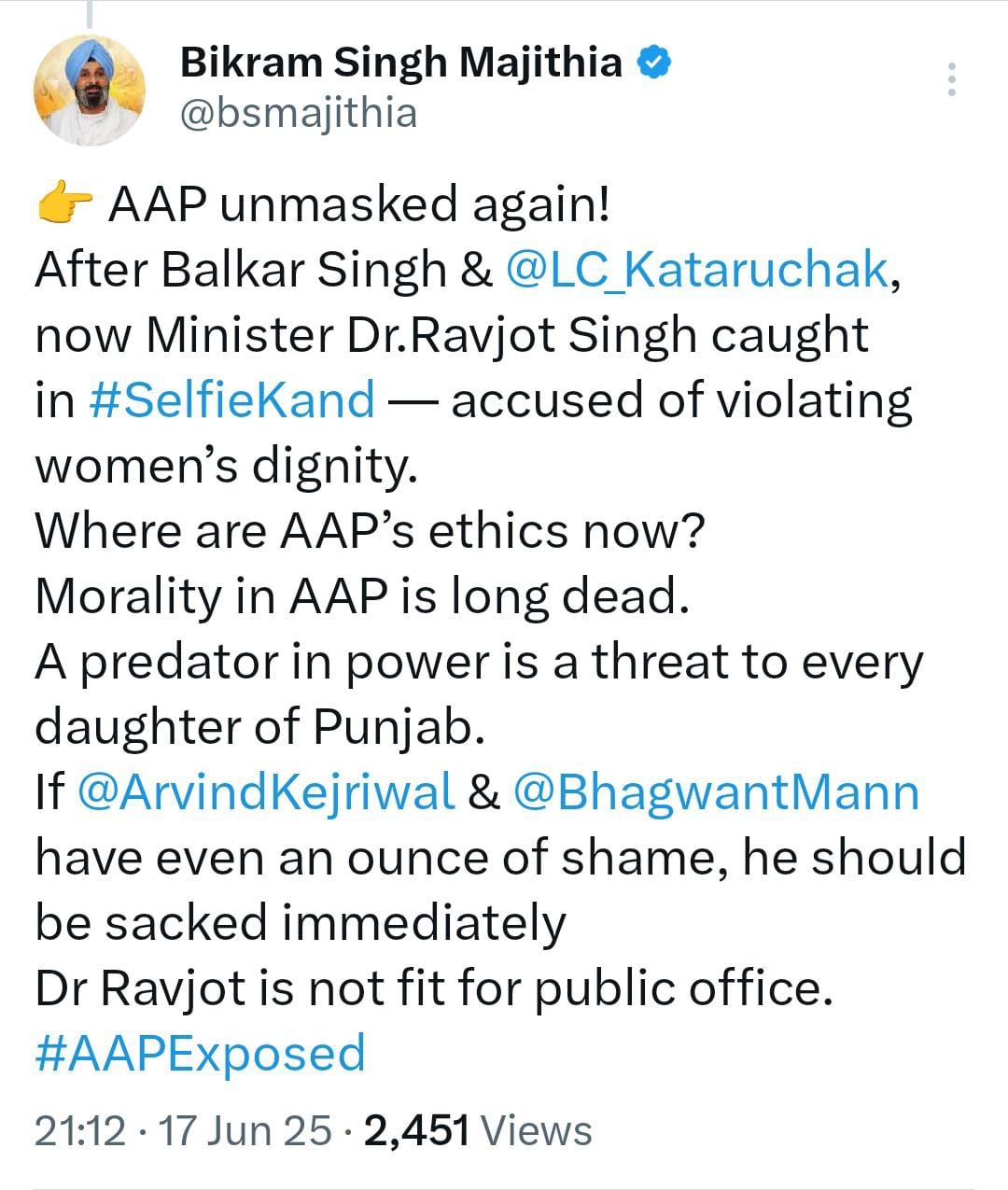Image resolution: width=1008 pixels, height=1190 pixels.
Task: Click the 'A predator in power' line
Action: coord(478,662)
